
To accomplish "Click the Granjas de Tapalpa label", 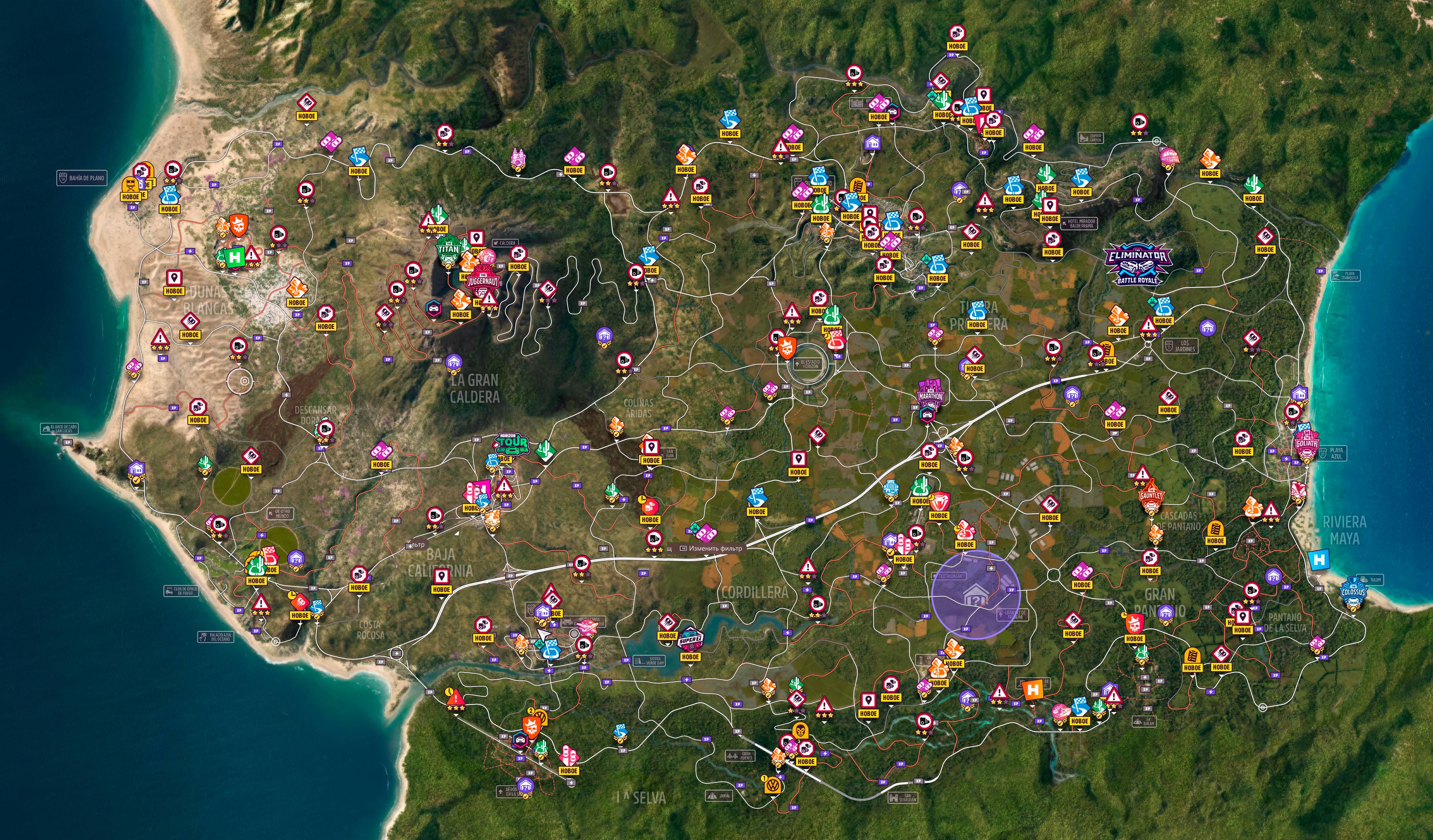I will coord(1013,615).
